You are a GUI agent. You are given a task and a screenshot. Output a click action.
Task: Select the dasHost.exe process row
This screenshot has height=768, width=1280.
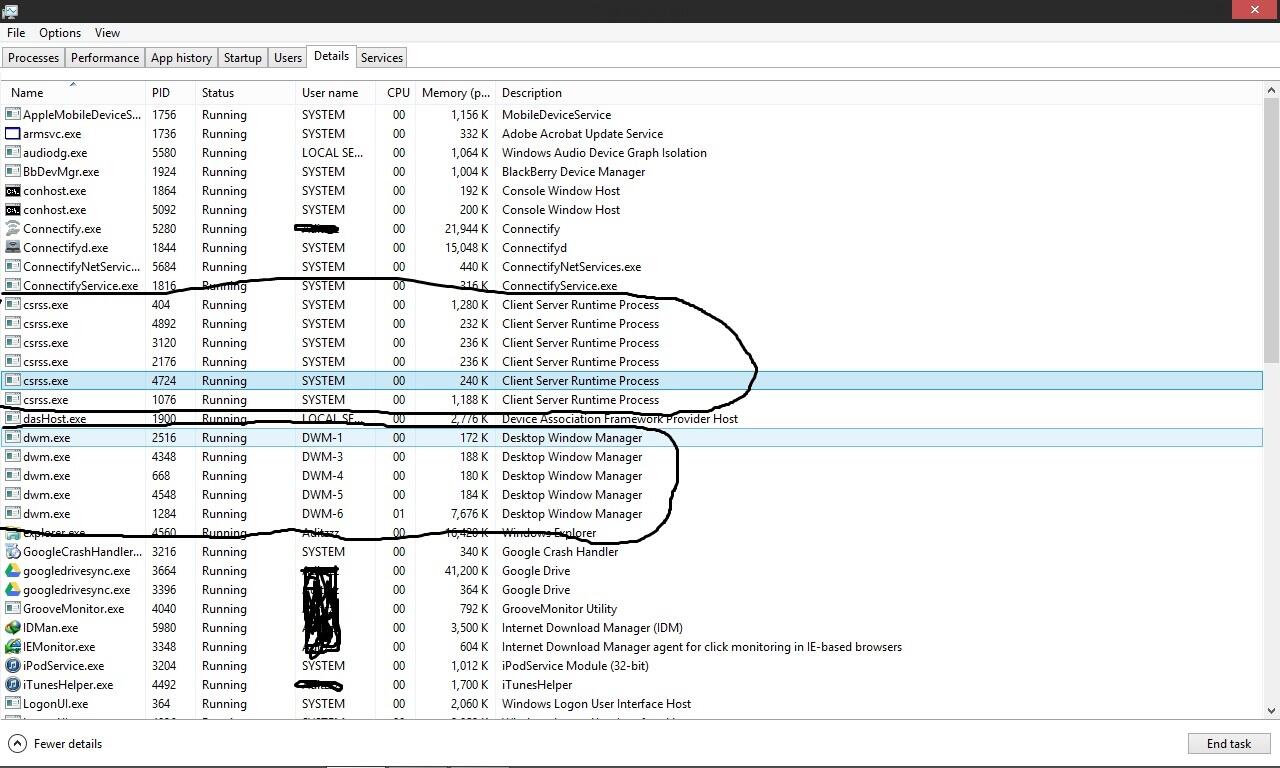point(54,419)
